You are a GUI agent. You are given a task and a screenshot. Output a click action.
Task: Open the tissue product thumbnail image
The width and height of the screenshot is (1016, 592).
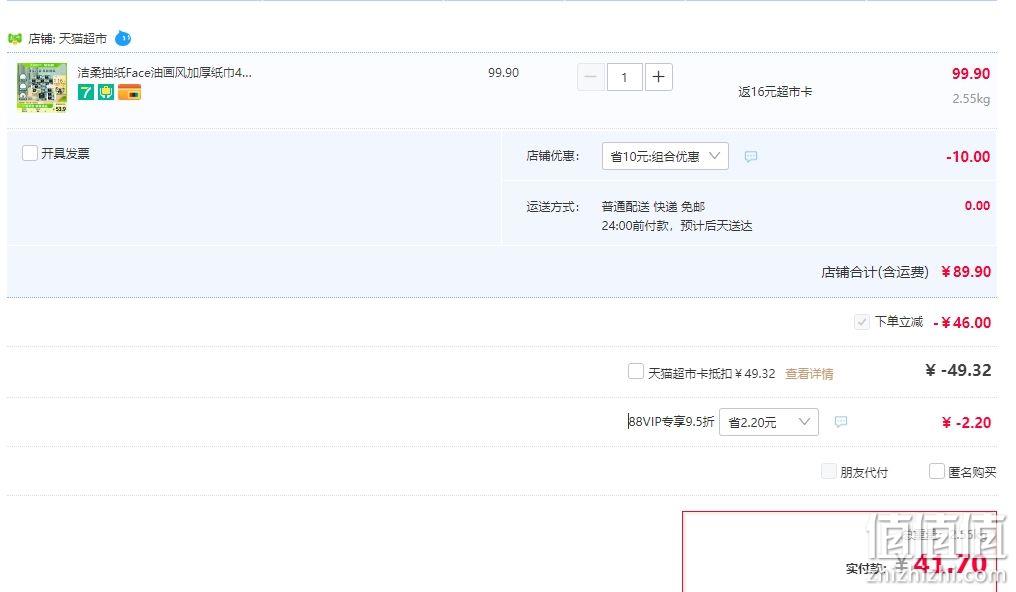click(42, 87)
